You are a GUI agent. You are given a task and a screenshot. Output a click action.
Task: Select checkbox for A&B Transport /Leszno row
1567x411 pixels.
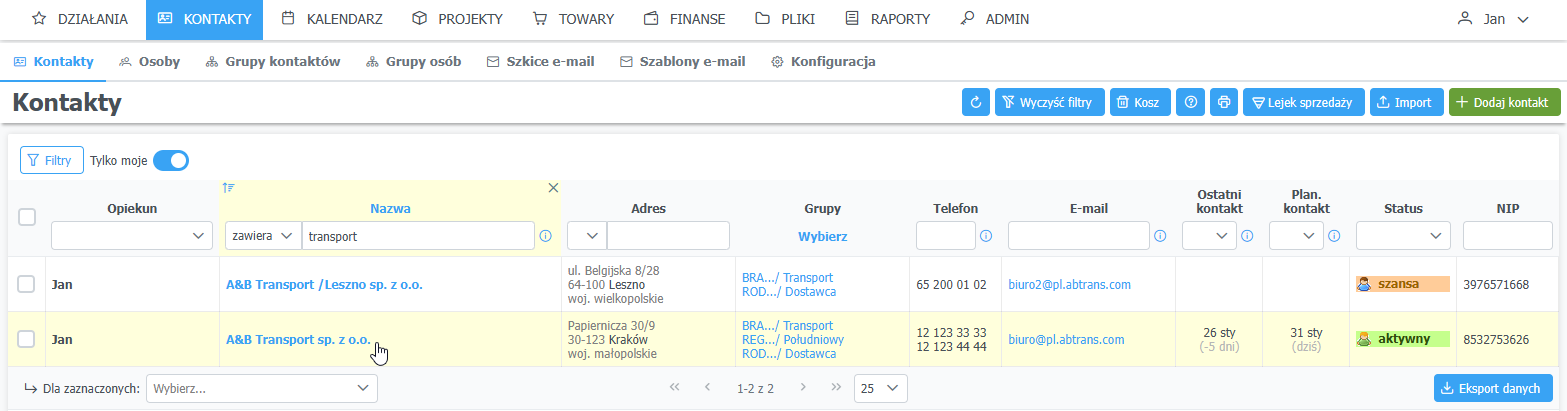(27, 285)
